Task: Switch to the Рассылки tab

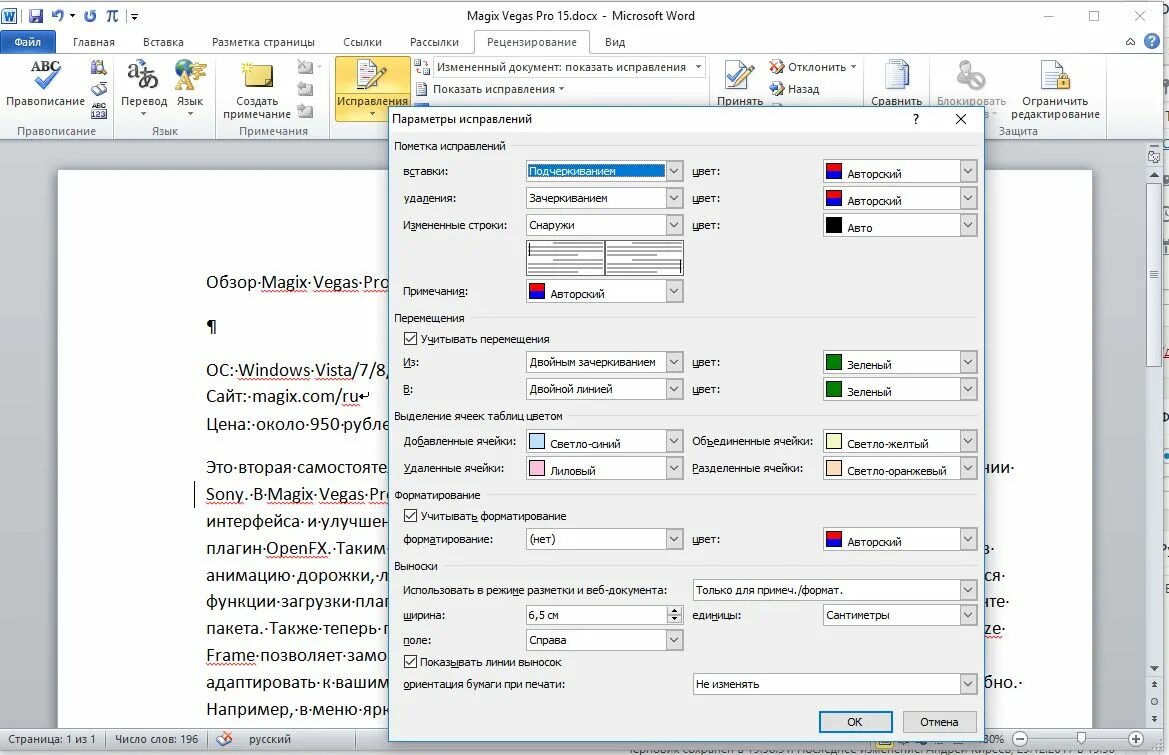Action: (434, 42)
